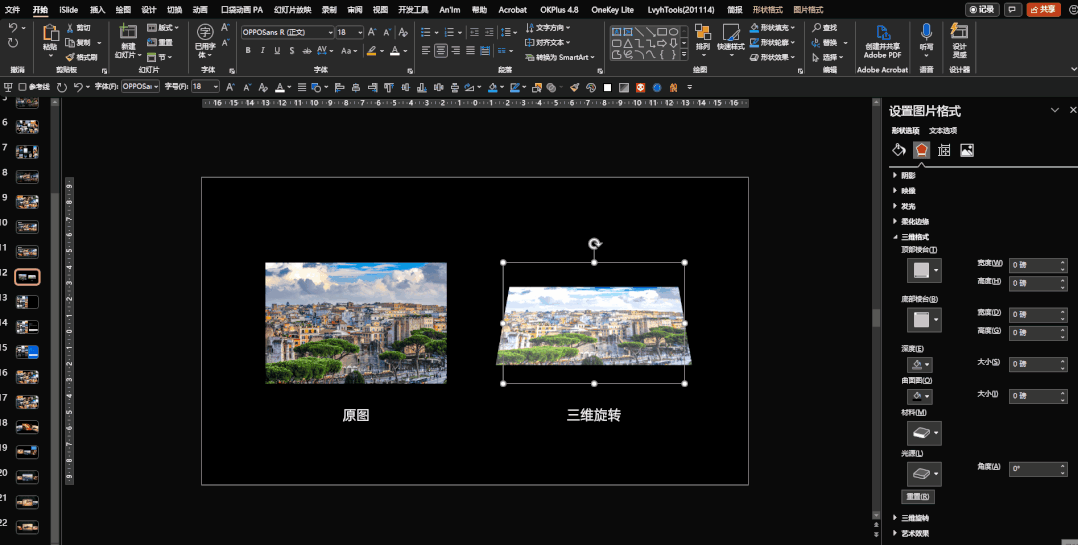Viewport: 1078px width, 545px height.
Task: Expand the Shadow (阴影) section
Action: (904, 175)
